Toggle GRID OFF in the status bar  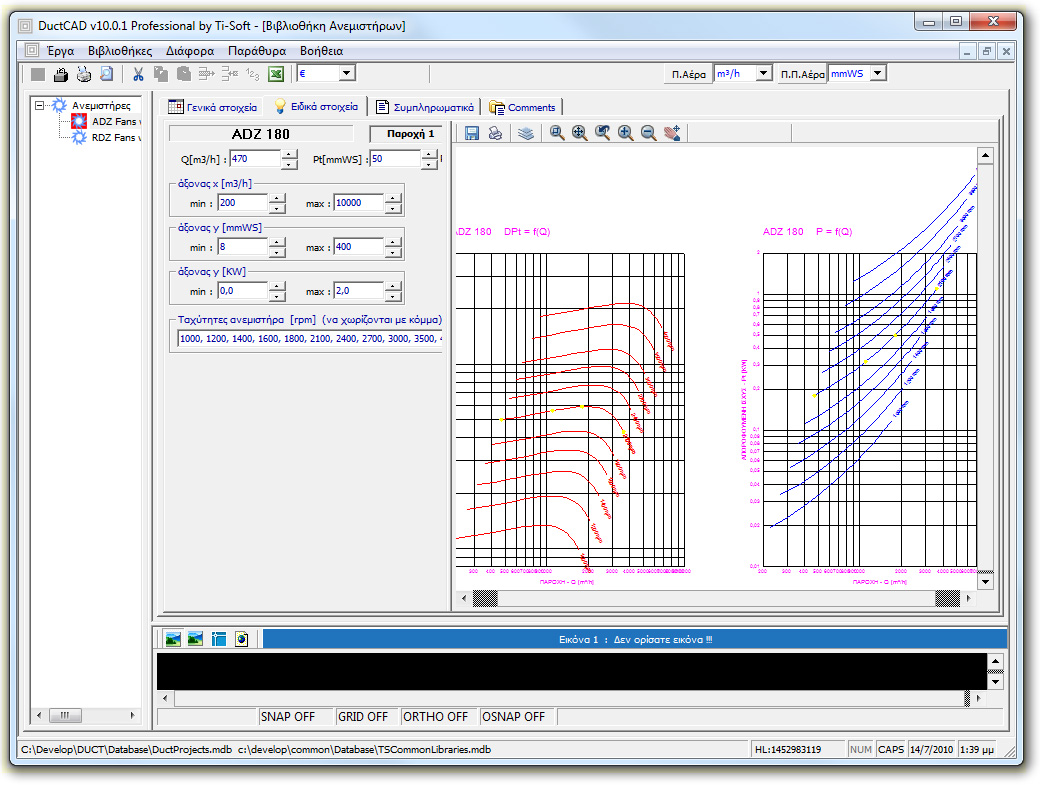tap(362, 716)
